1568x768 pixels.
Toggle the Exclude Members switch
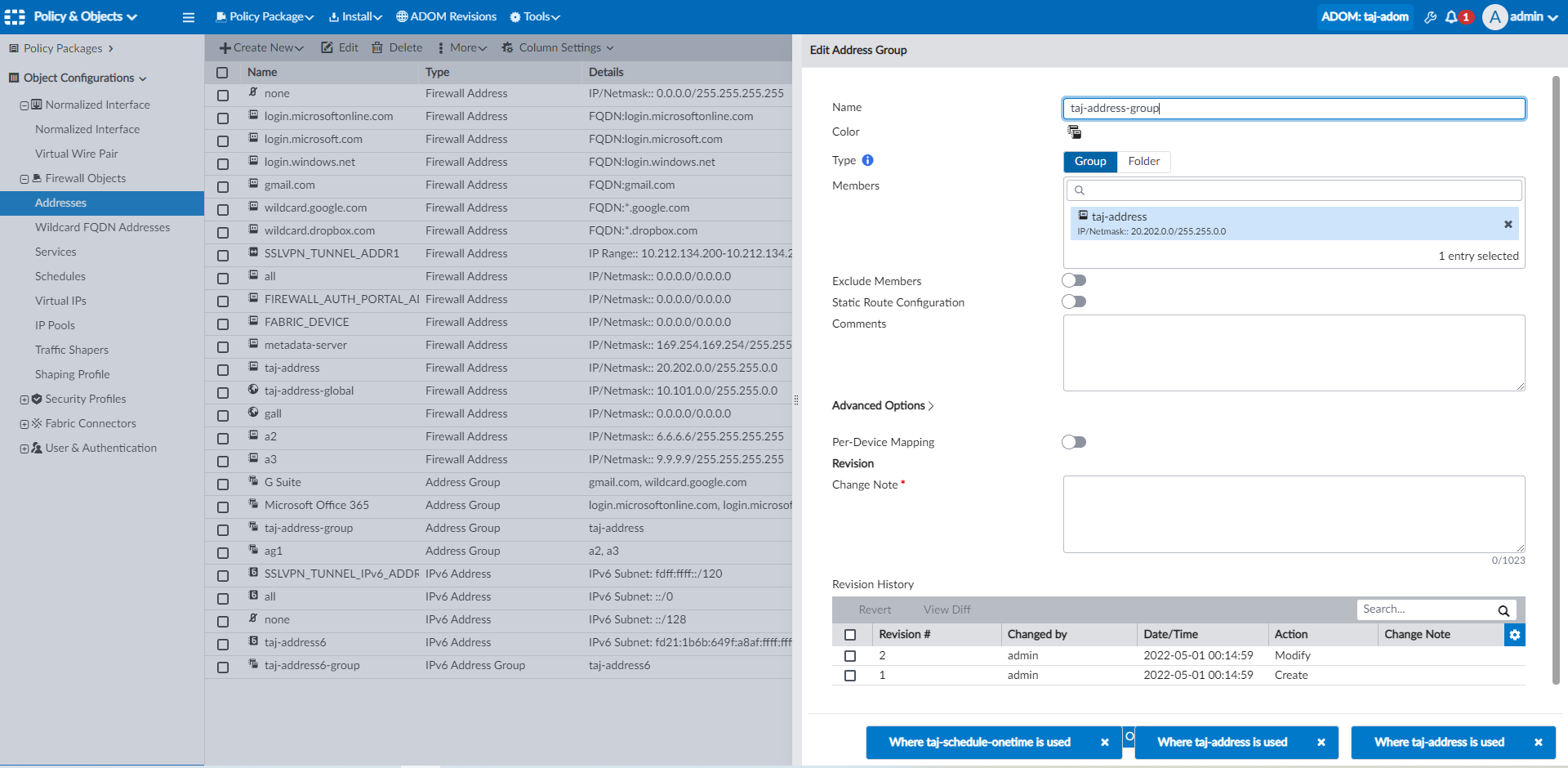click(1074, 281)
